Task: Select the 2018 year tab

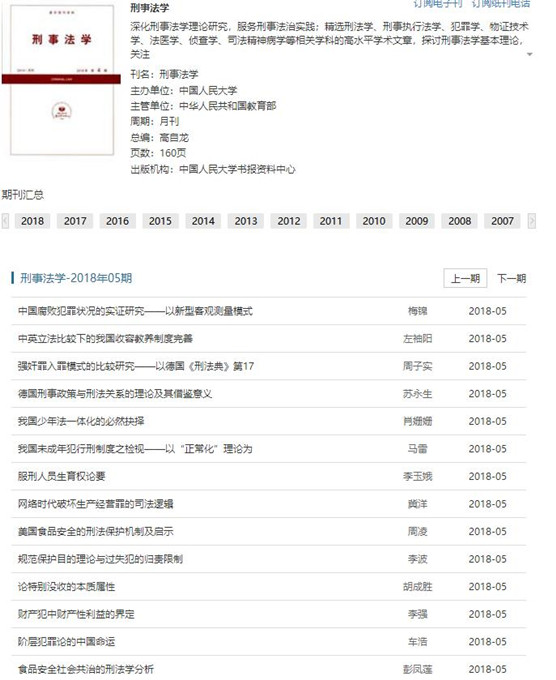Action: tap(33, 221)
